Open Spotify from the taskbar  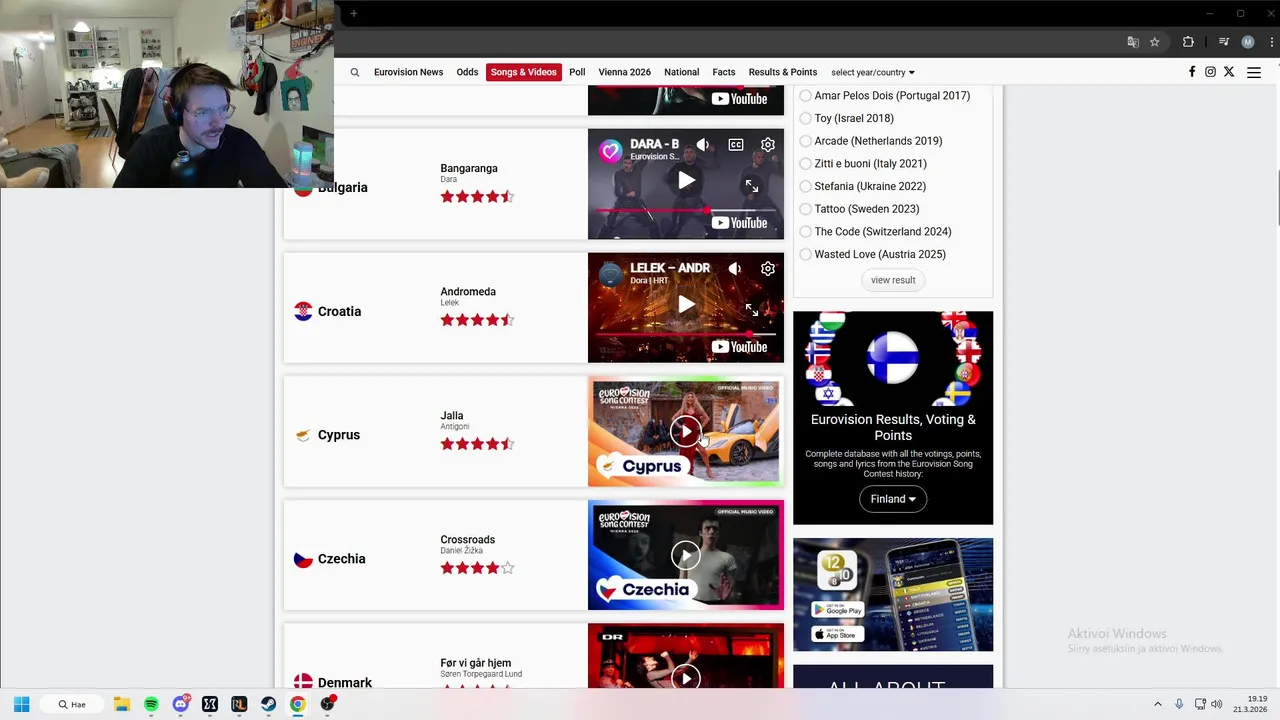(151, 704)
